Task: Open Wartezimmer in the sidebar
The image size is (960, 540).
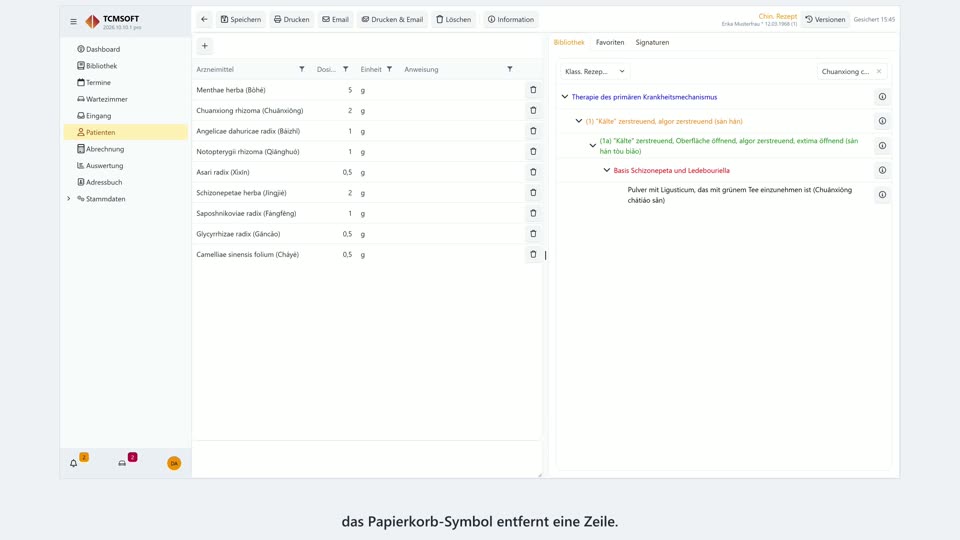Action: pos(126,99)
